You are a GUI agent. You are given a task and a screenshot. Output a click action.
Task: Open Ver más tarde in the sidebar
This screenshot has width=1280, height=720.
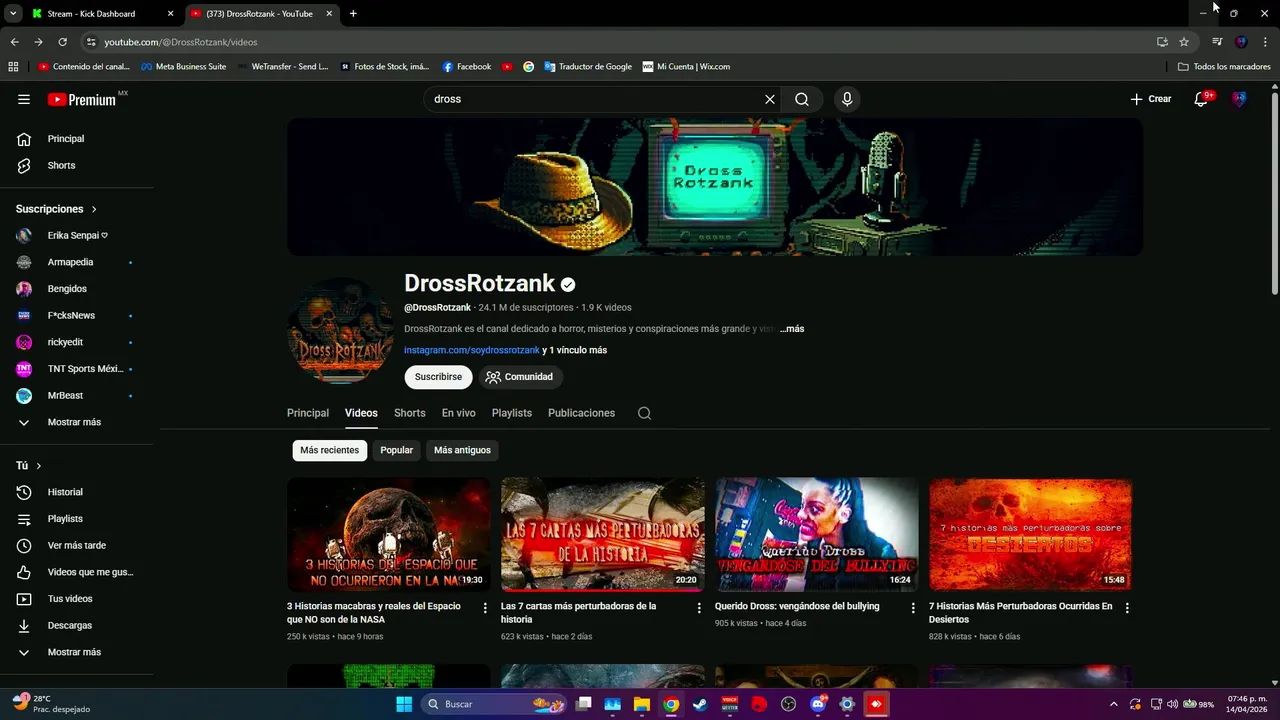tap(76, 545)
